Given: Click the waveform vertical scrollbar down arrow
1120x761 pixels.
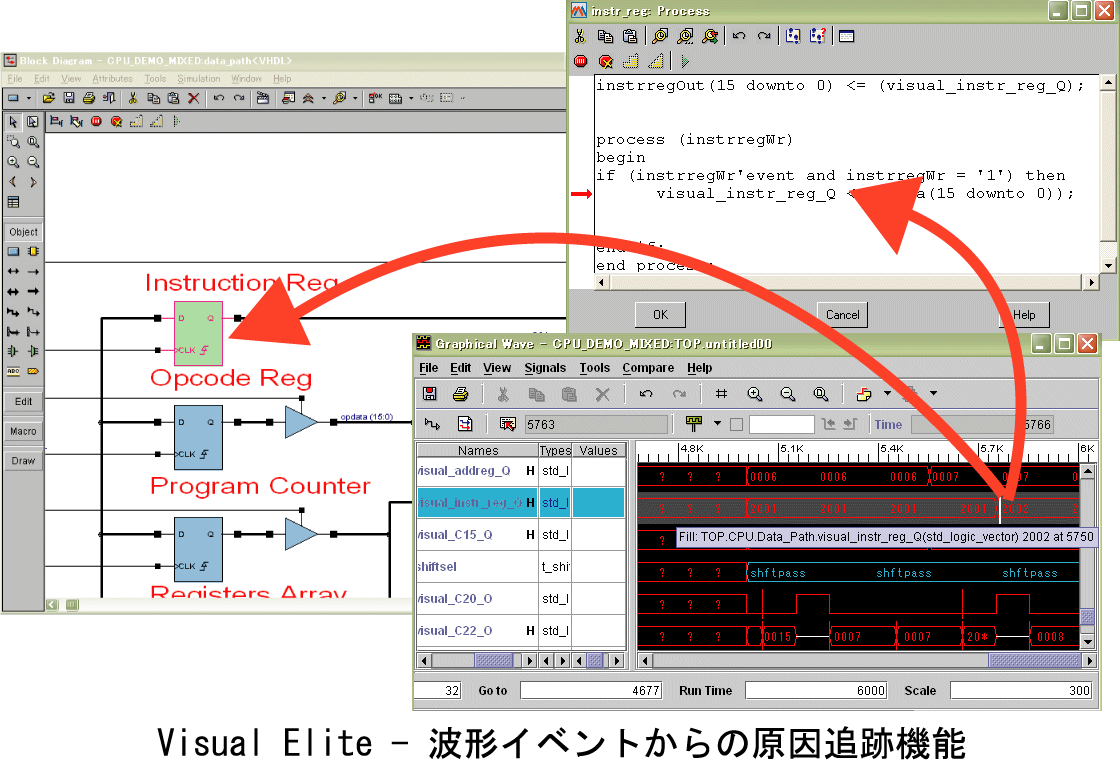Looking at the screenshot, I should [1087, 642].
